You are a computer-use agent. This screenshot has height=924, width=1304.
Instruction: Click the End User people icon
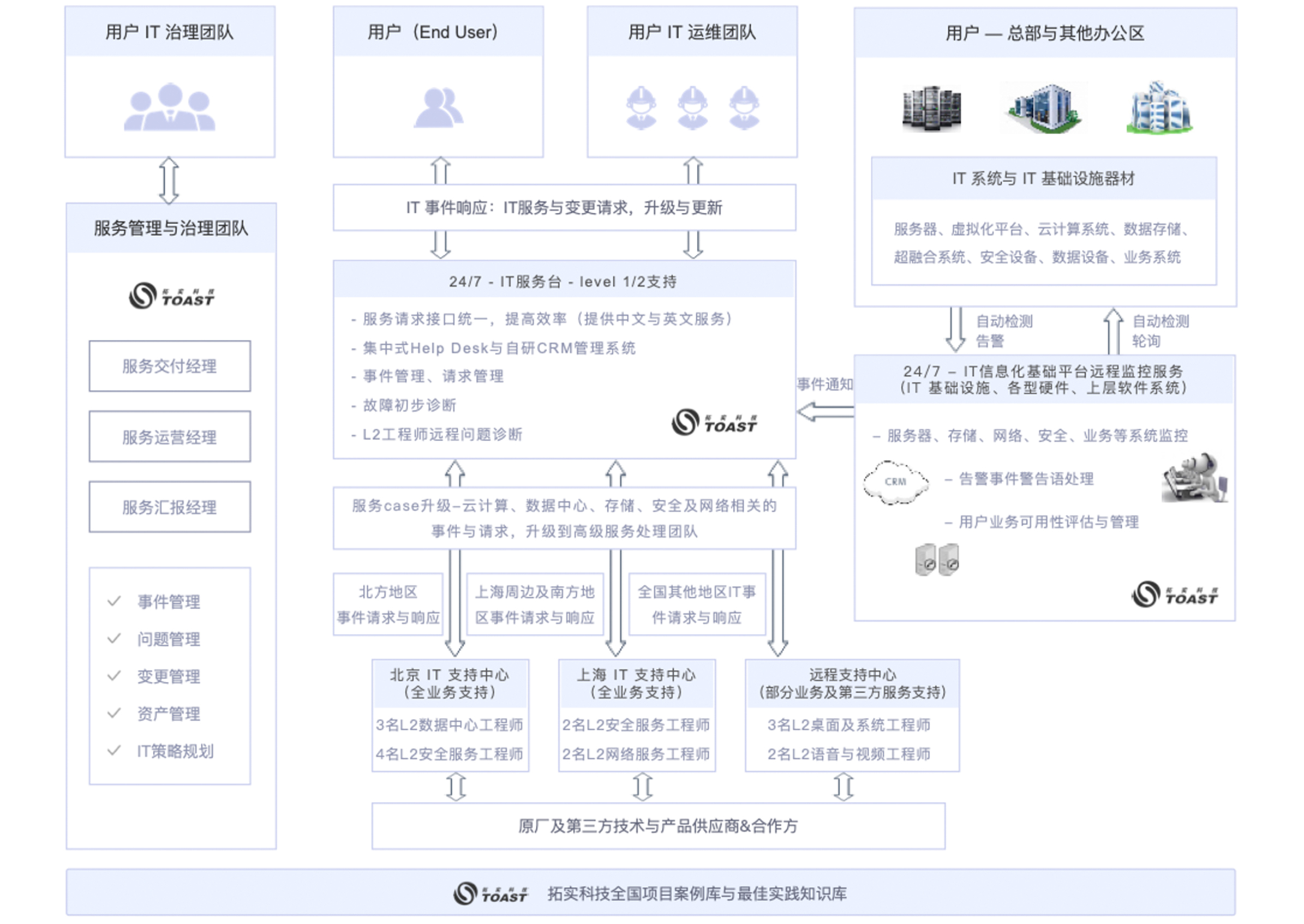coord(438,107)
